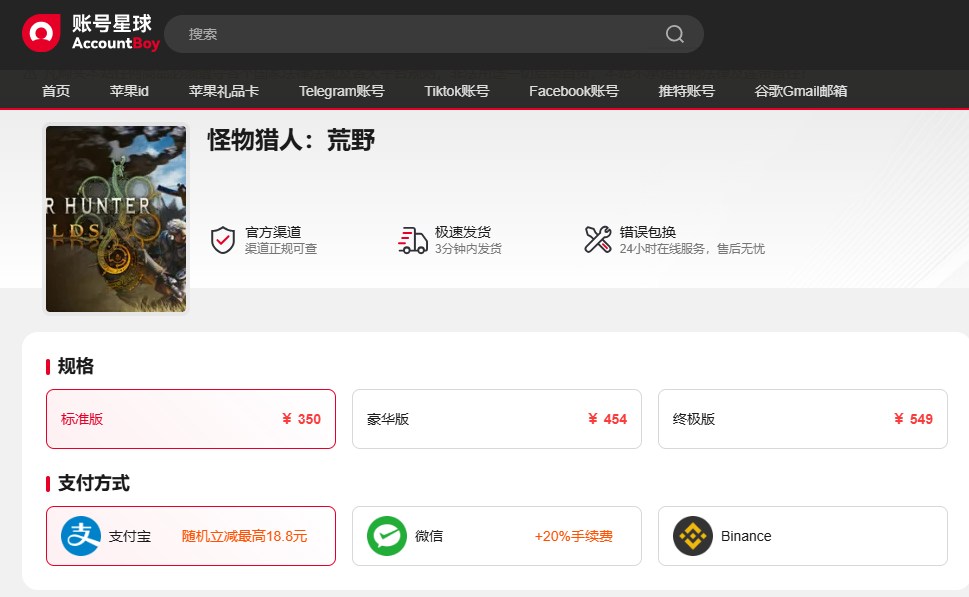Select the 标准版 ¥350 option
This screenshot has width=969, height=597.
191,419
